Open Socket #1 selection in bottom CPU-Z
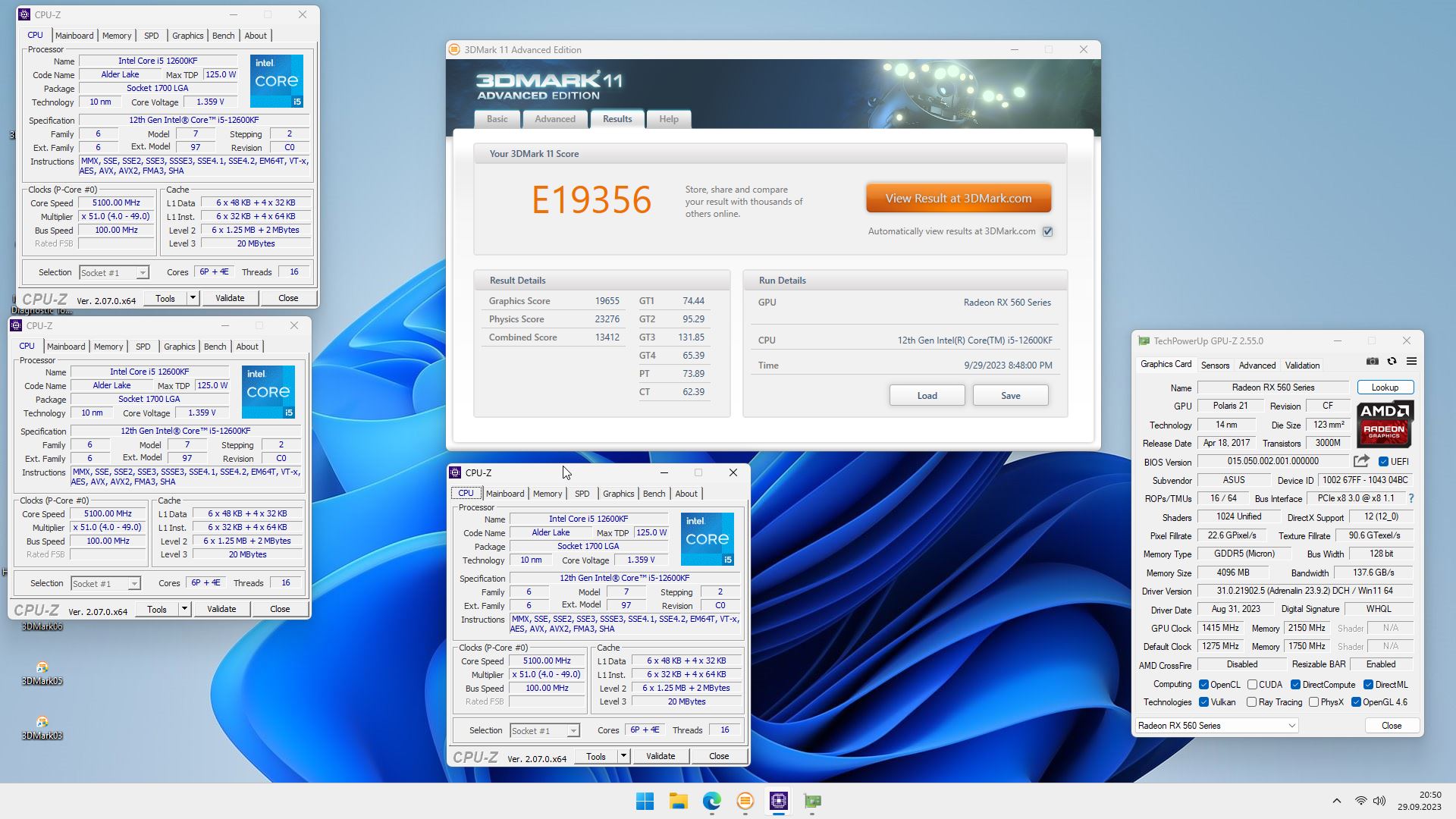Screen dimensions: 1456x819 pos(544,731)
